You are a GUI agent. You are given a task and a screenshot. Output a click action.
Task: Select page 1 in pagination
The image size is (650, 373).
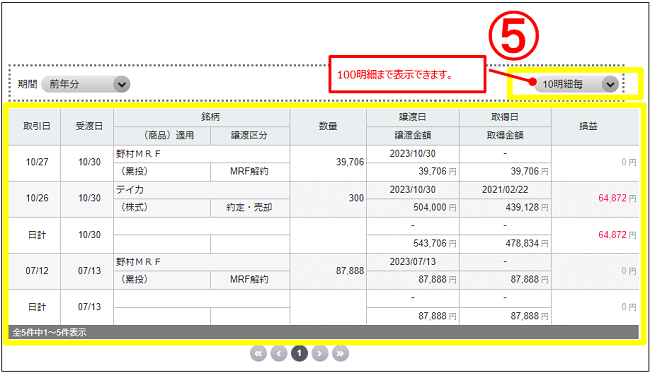299,354
